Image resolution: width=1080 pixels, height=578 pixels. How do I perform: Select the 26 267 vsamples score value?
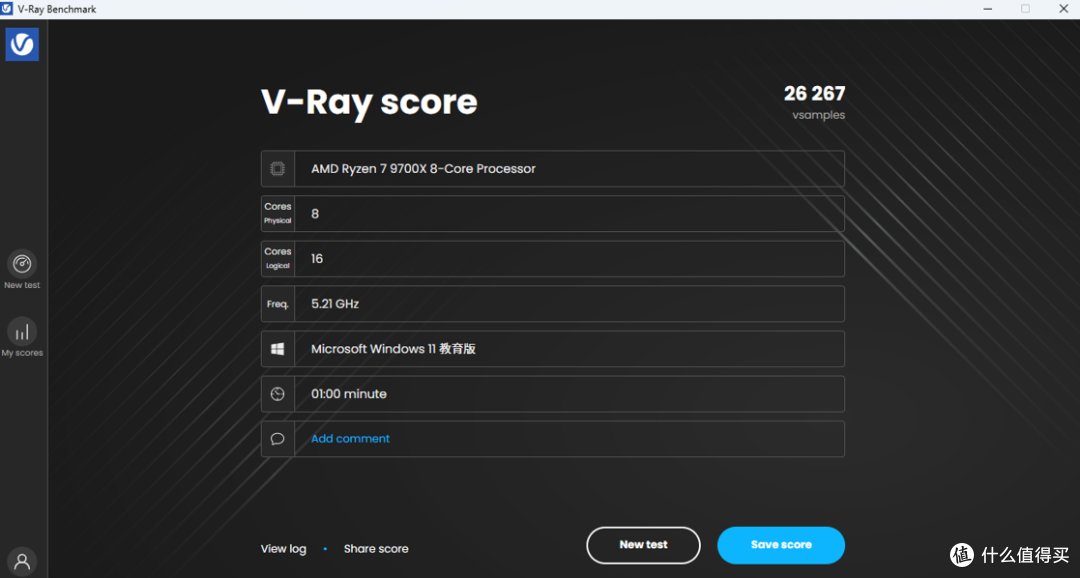coord(814,94)
